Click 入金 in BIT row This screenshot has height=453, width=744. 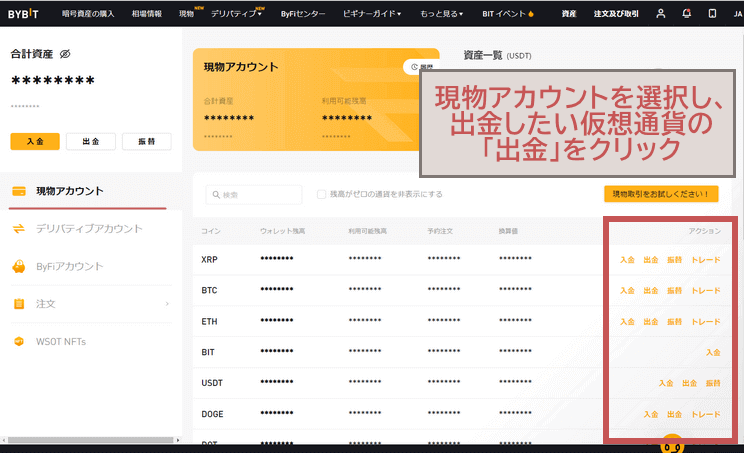(713, 352)
